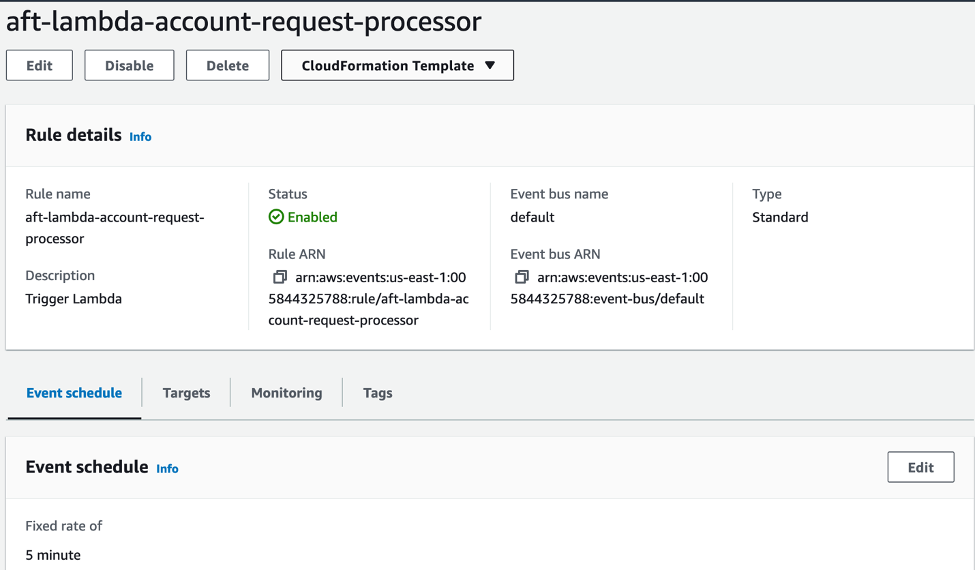Copy the Rule ARN with copy icon

pyautogui.click(x=280, y=277)
